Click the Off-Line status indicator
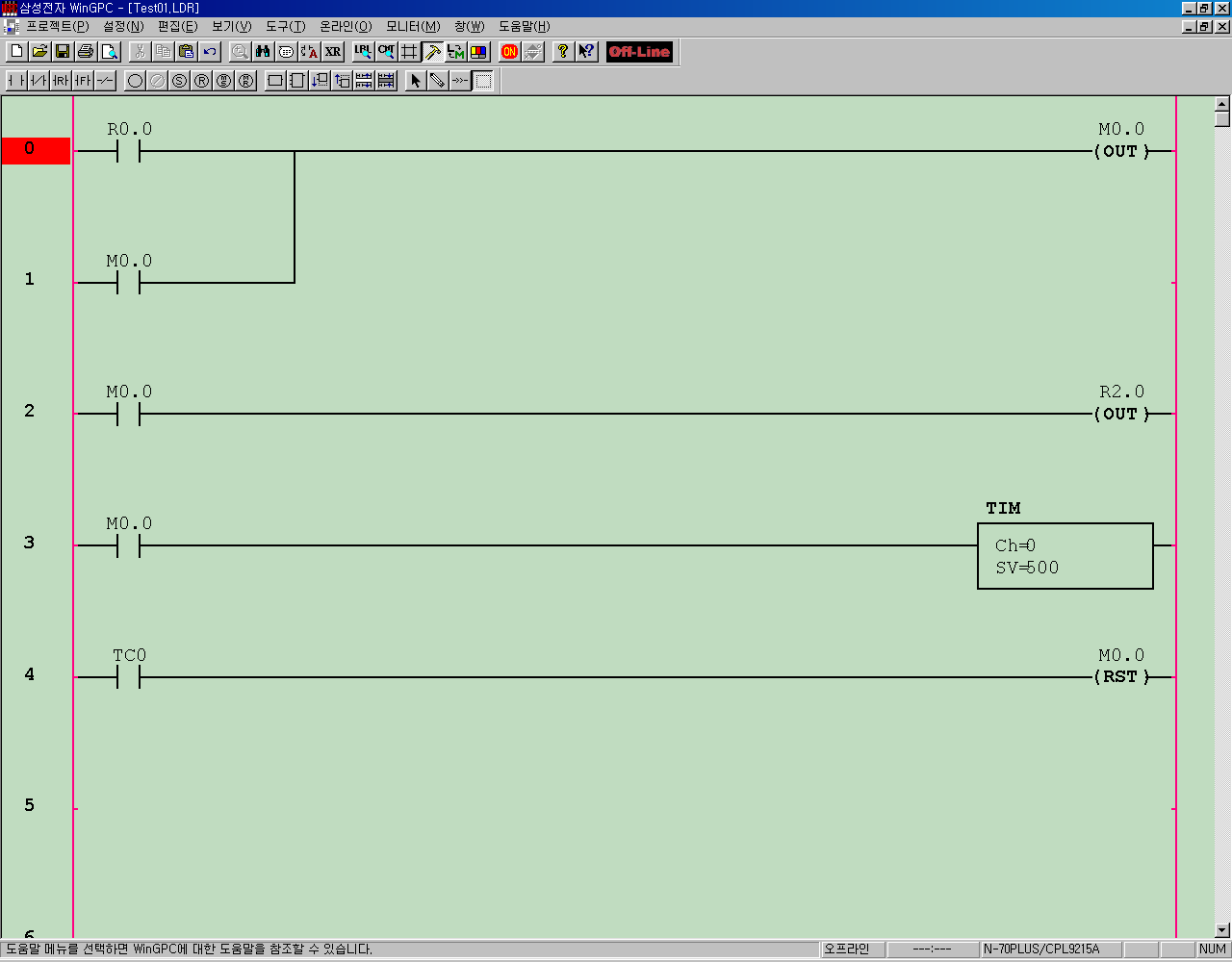 pyautogui.click(x=639, y=52)
